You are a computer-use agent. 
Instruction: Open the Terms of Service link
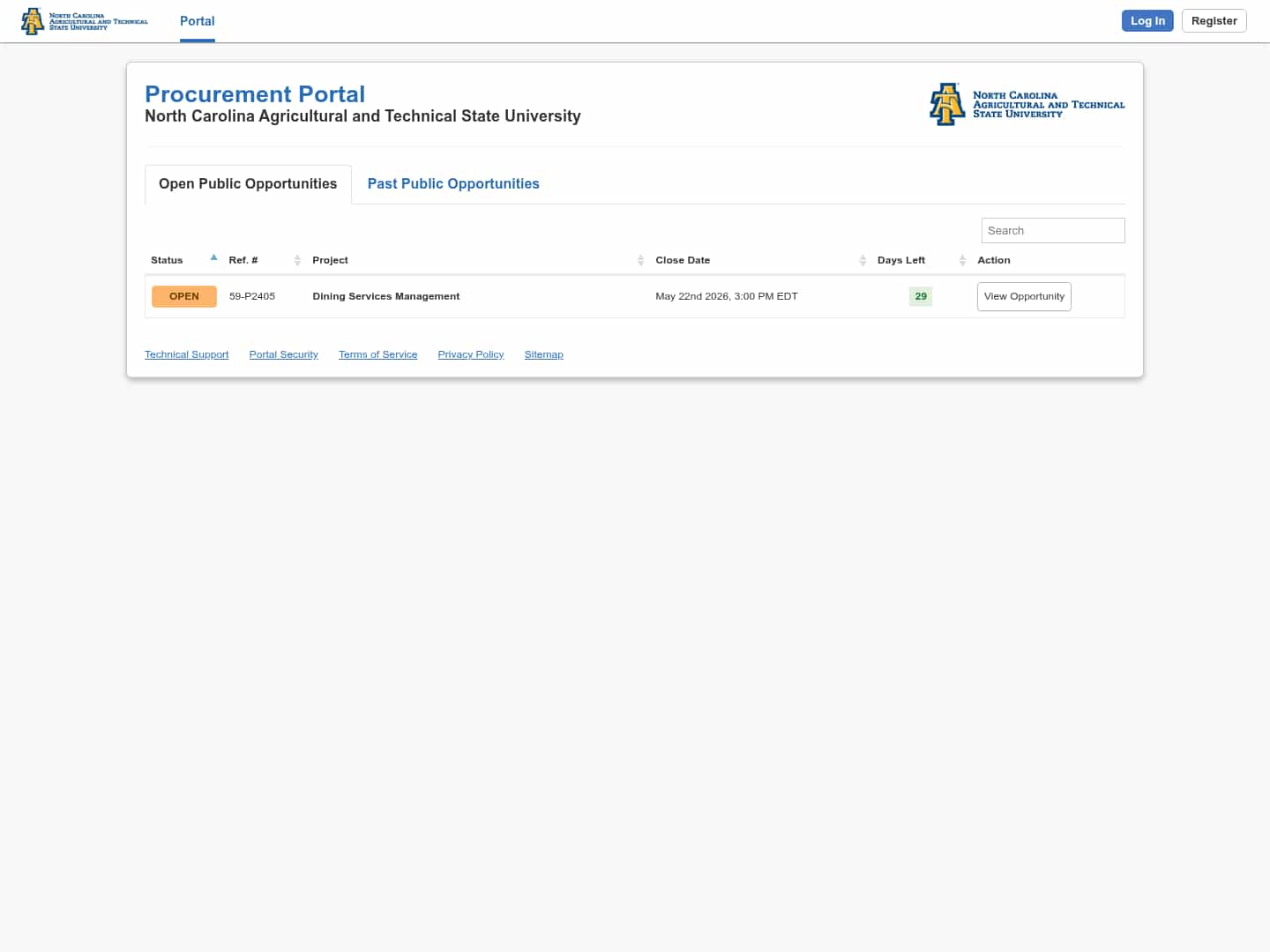(377, 354)
